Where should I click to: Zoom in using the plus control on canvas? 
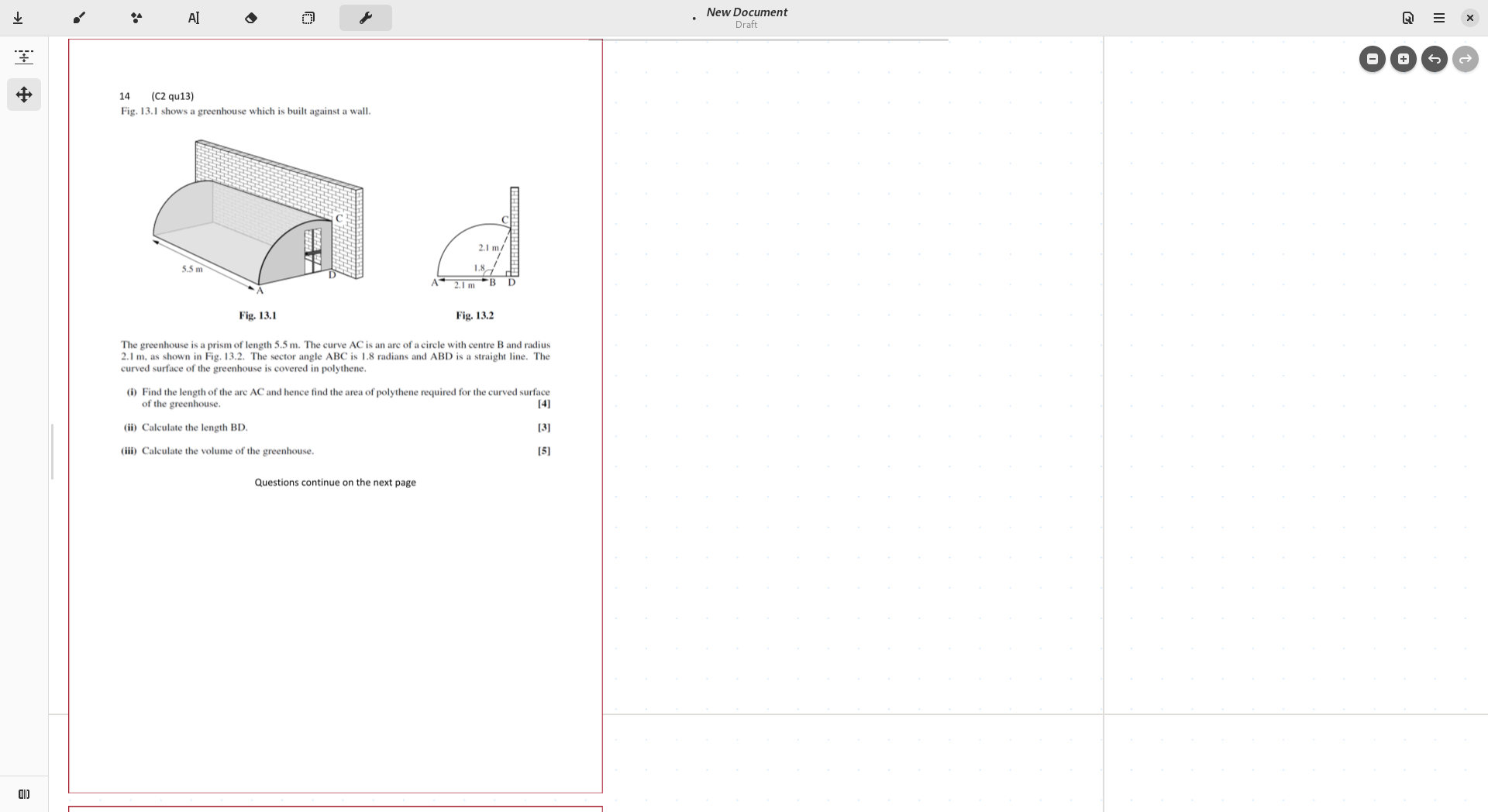pyautogui.click(x=1404, y=59)
